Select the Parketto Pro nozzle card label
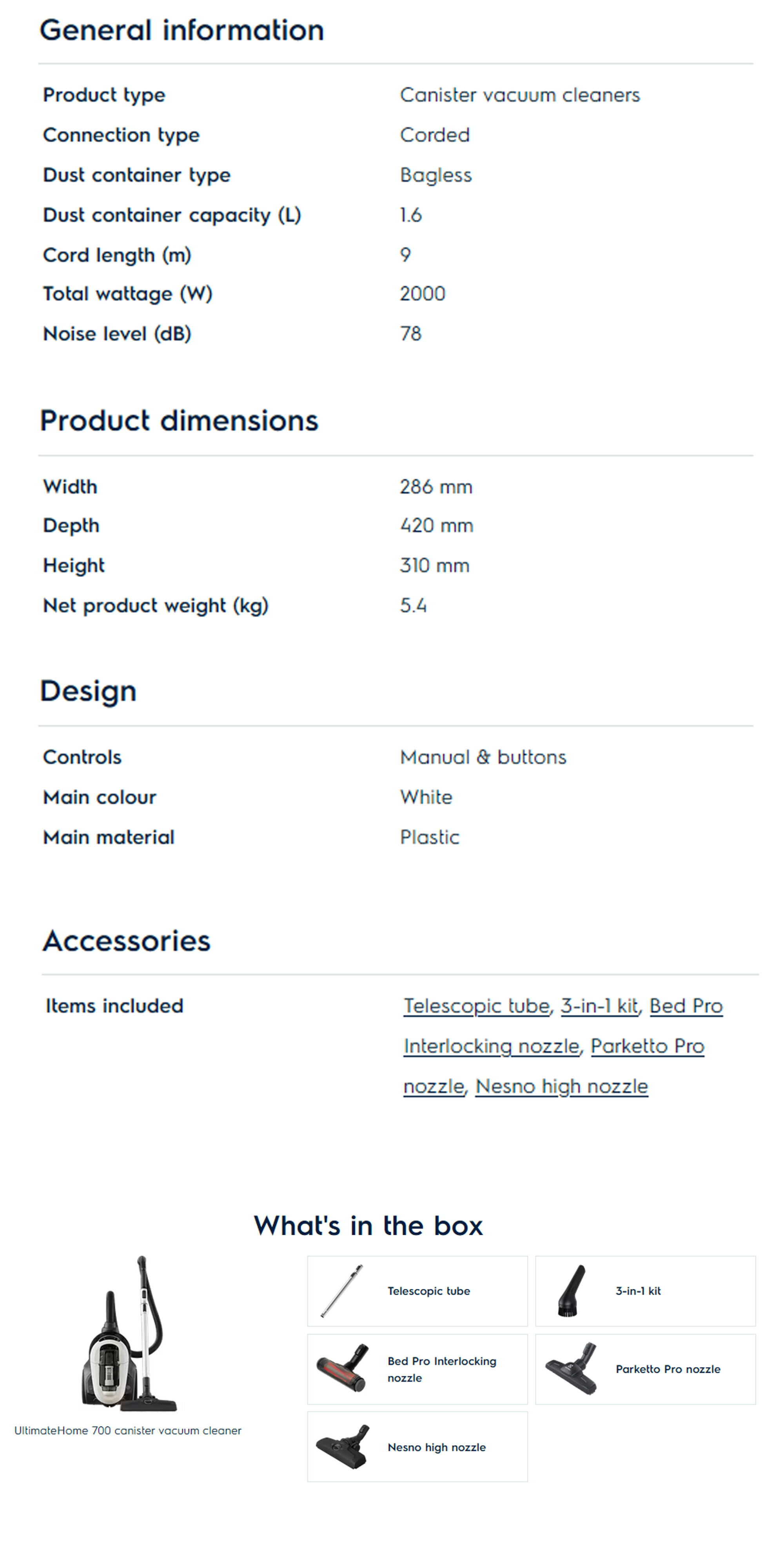 tap(668, 1369)
